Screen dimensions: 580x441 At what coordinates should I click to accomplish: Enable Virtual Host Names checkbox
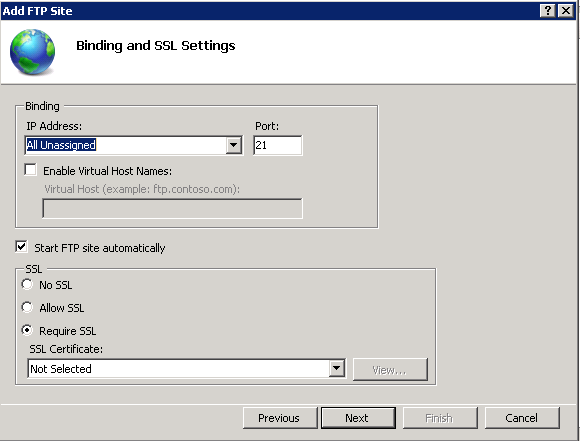coord(30,170)
